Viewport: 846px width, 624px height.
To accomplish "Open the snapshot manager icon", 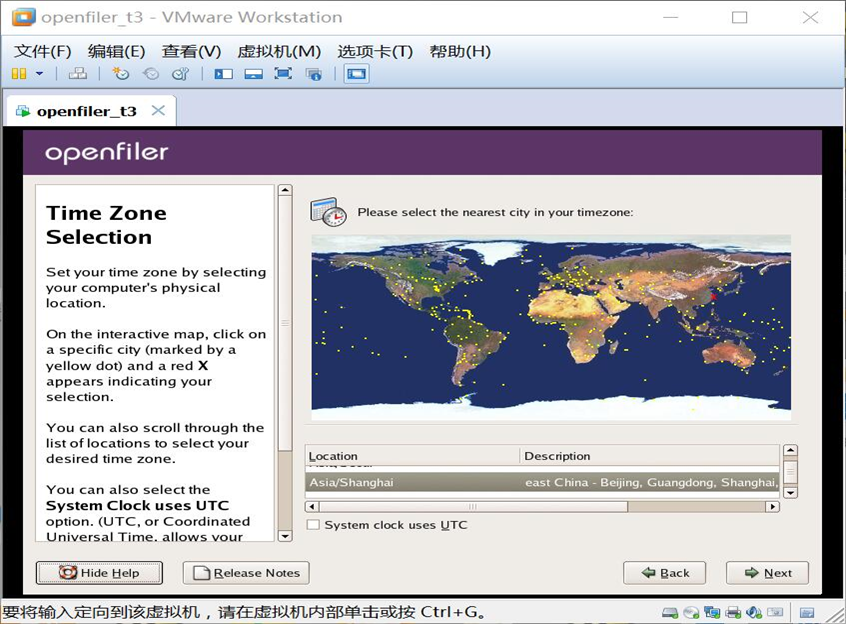I will point(181,73).
